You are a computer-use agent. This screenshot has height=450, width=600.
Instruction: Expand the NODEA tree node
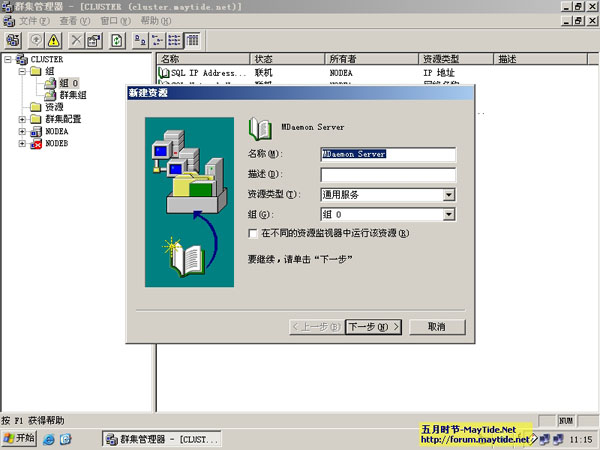click(x=22, y=131)
